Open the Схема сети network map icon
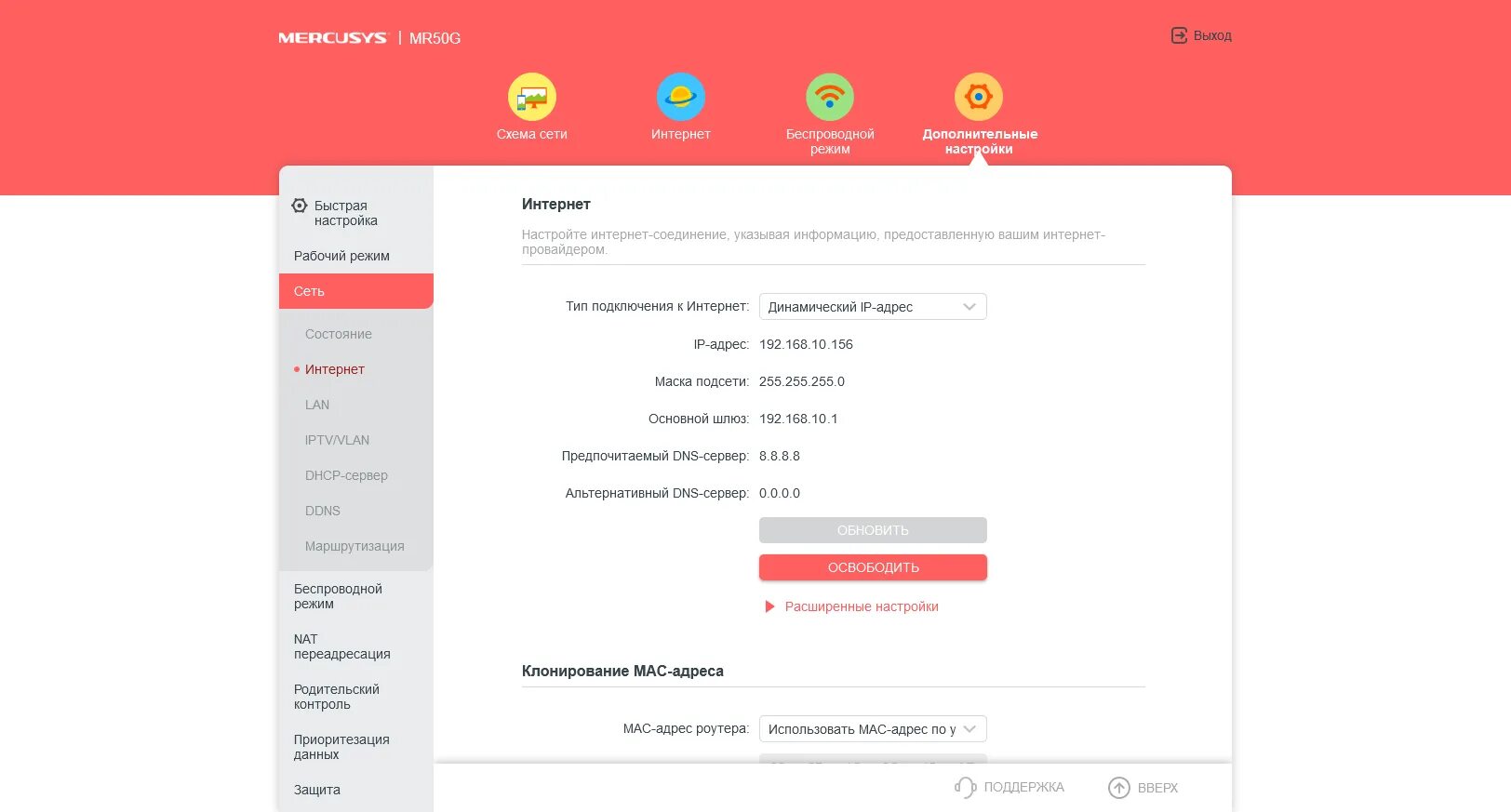 pyautogui.click(x=532, y=97)
